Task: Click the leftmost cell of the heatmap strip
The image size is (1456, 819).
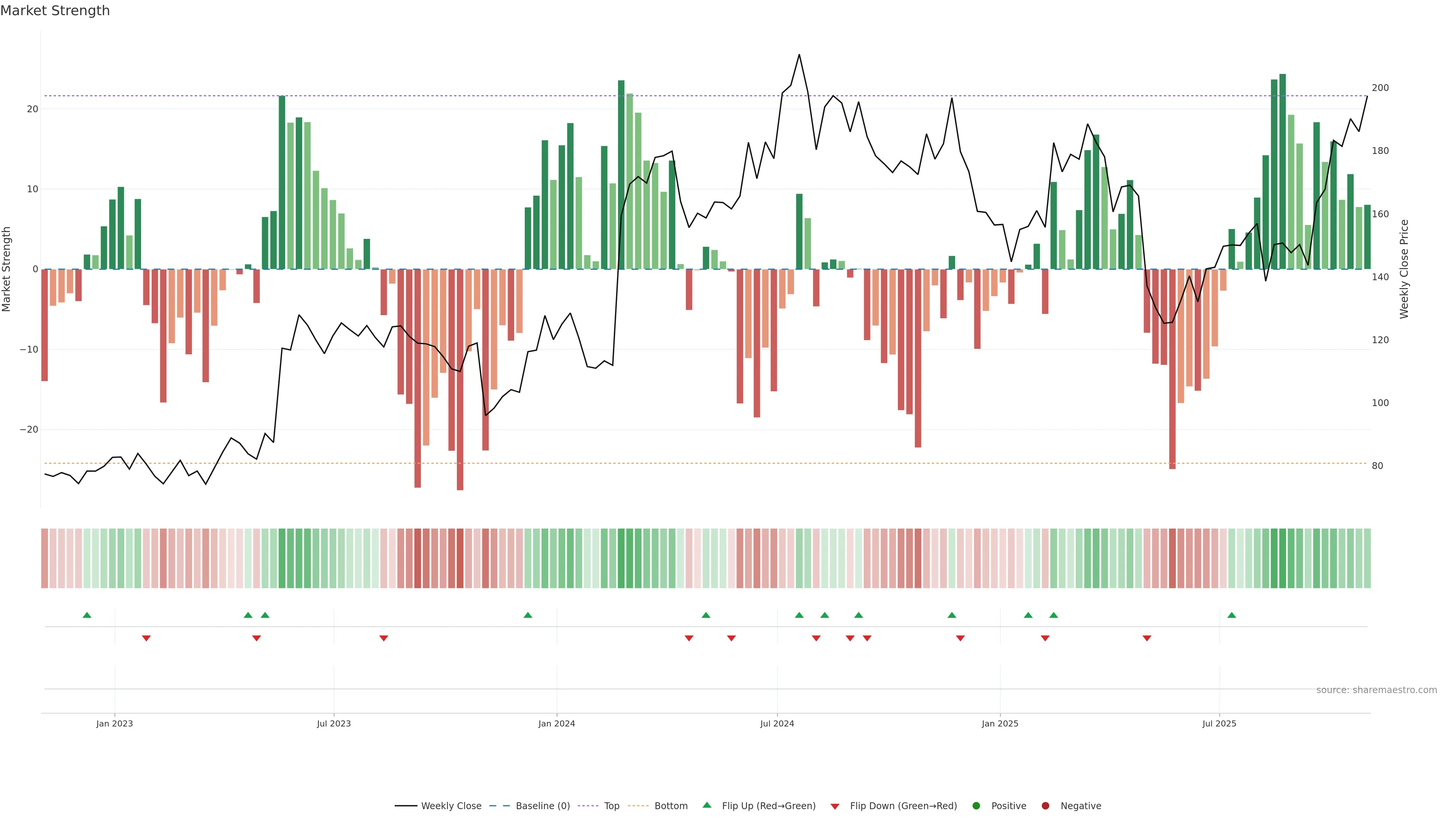Action: [x=45, y=558]
